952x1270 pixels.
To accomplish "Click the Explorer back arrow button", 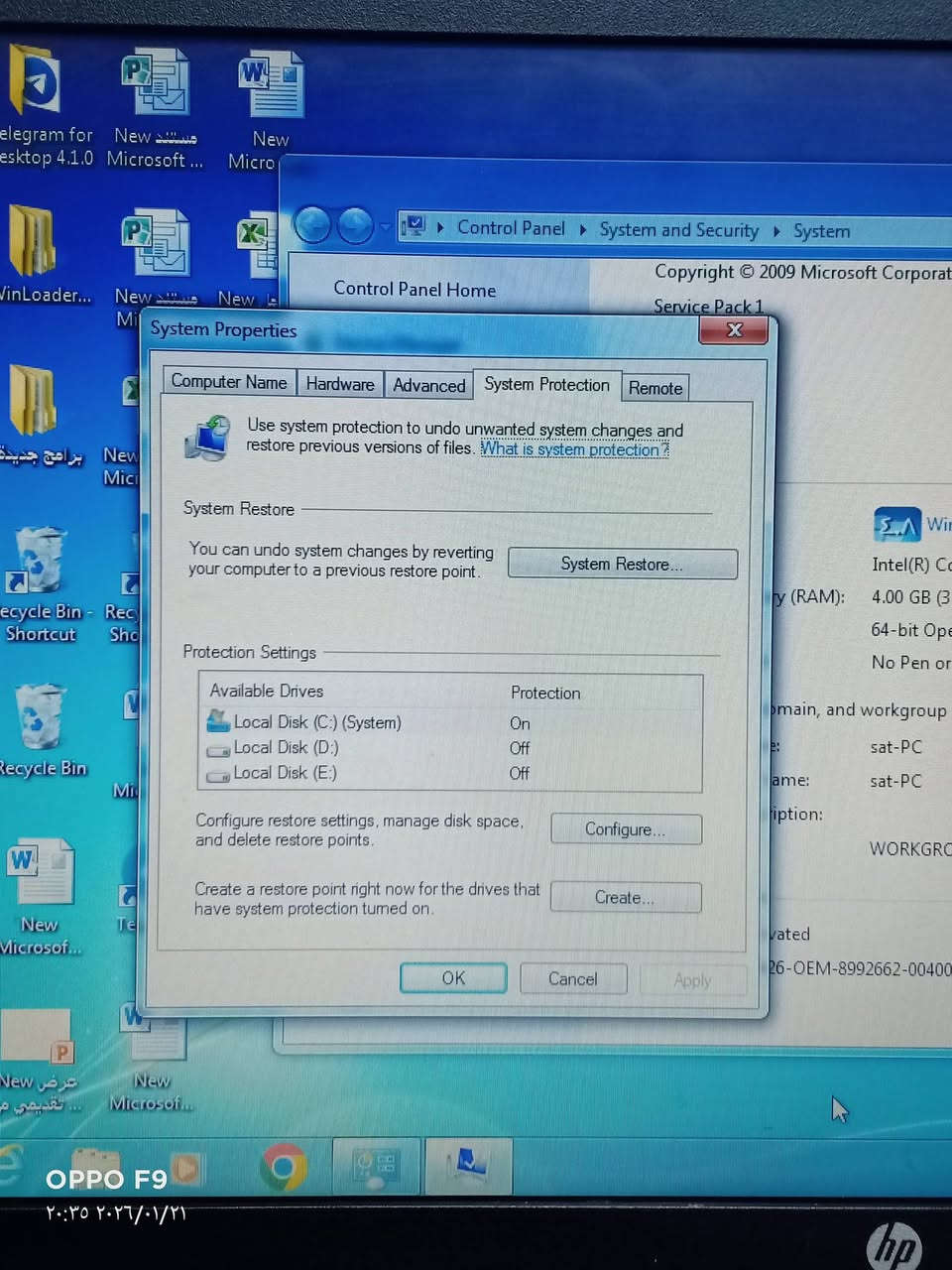I will click(312, 227).
